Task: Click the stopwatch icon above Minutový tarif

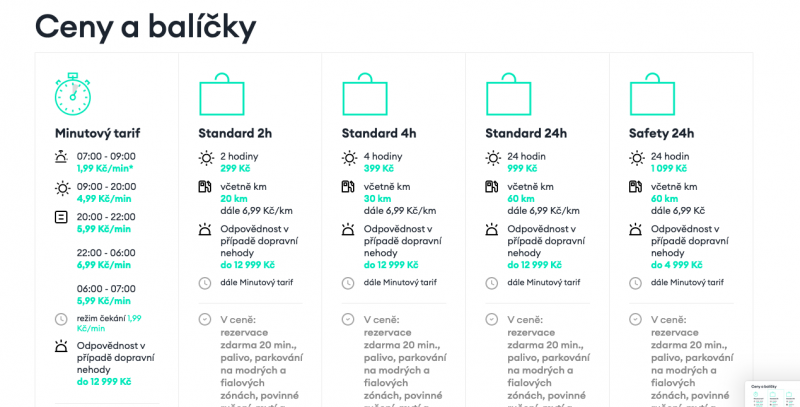Action: pos(73,94)
